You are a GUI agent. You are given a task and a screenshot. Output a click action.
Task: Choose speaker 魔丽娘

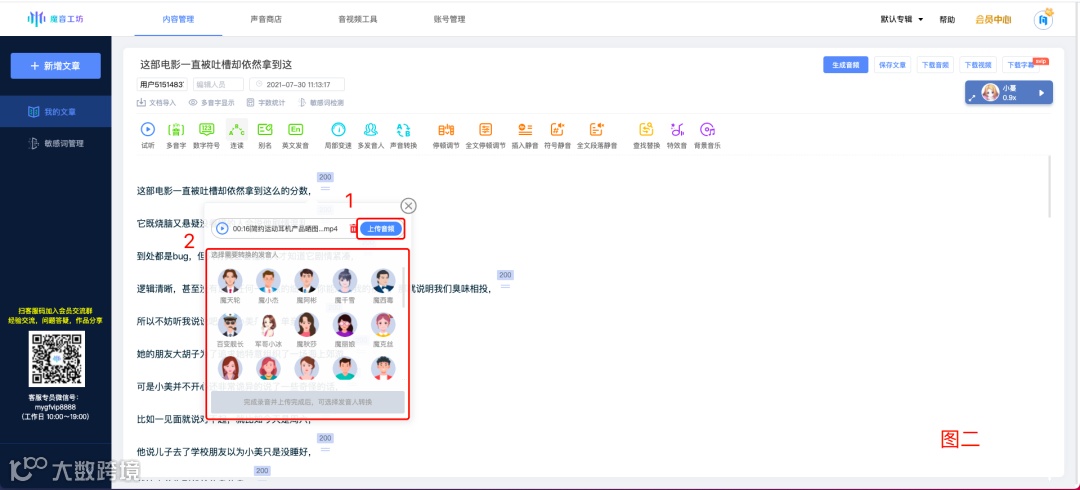tap(344, 330)
